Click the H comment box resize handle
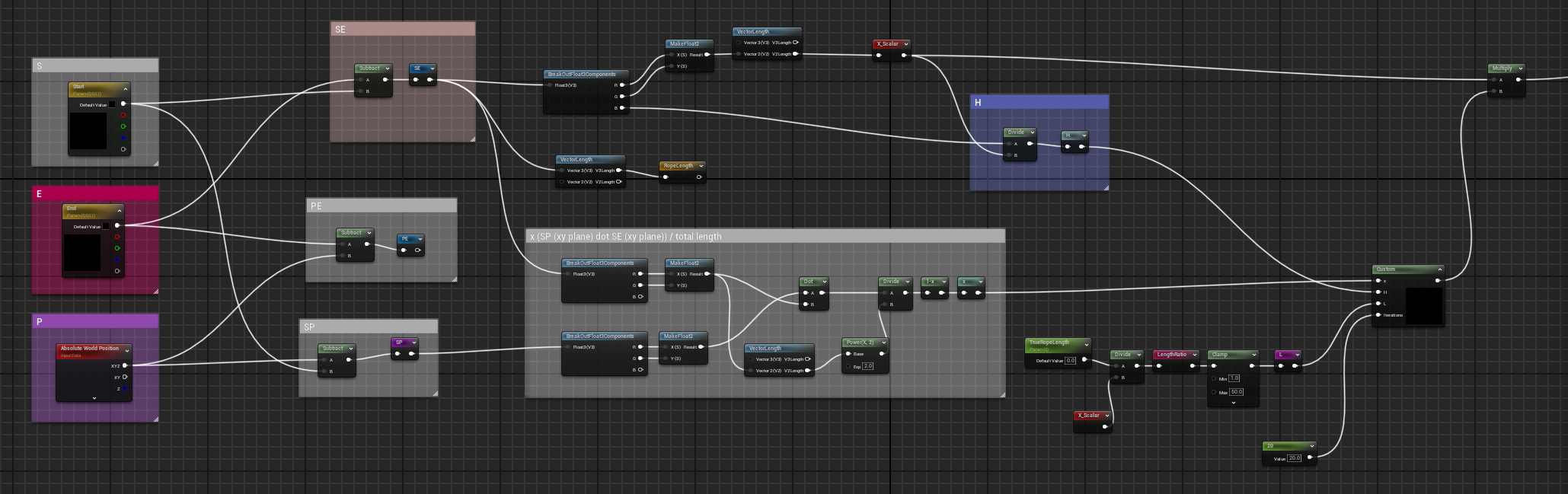 (x=1106, y=186)
